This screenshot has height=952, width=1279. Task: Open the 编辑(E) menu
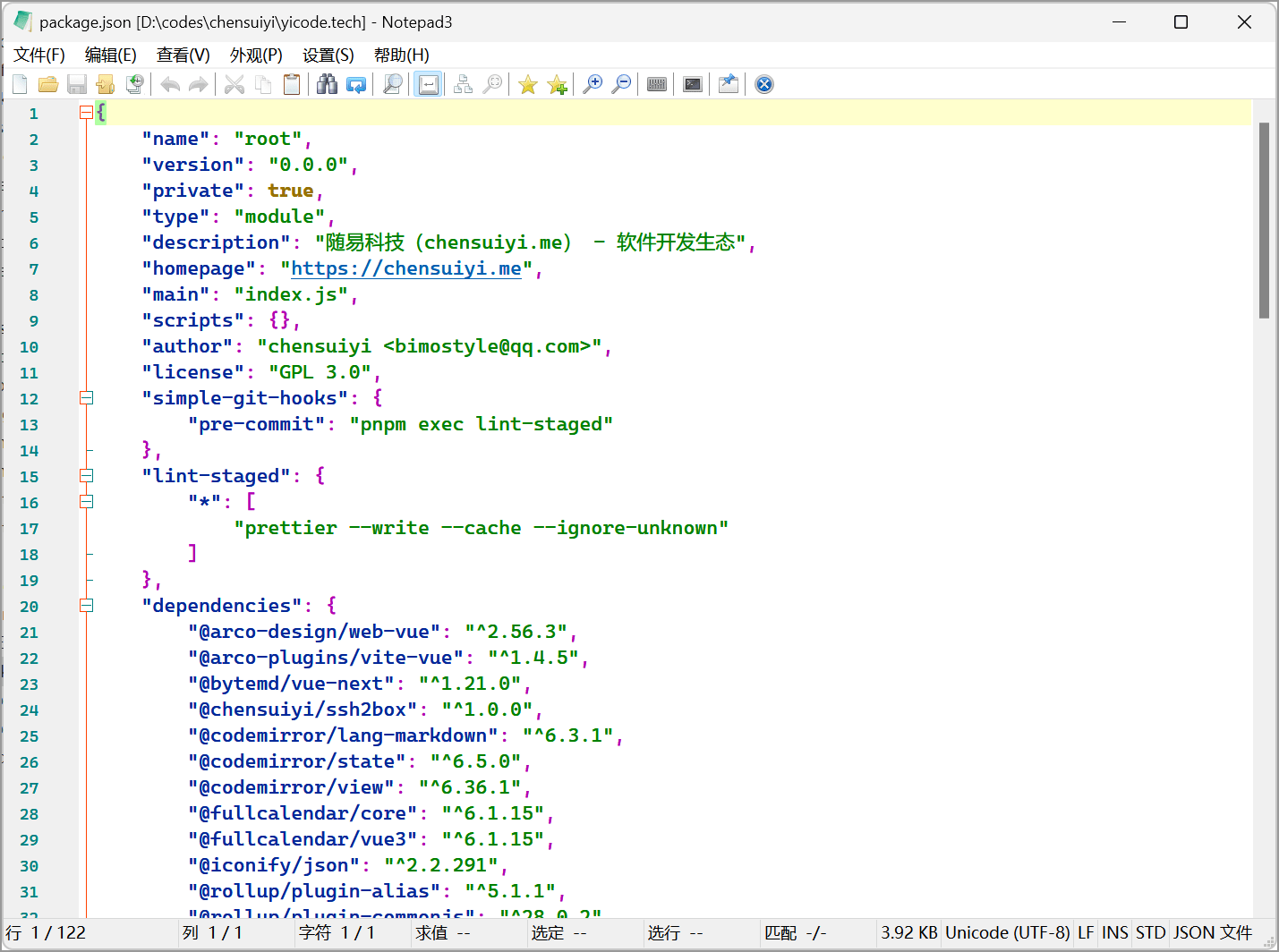111,55
